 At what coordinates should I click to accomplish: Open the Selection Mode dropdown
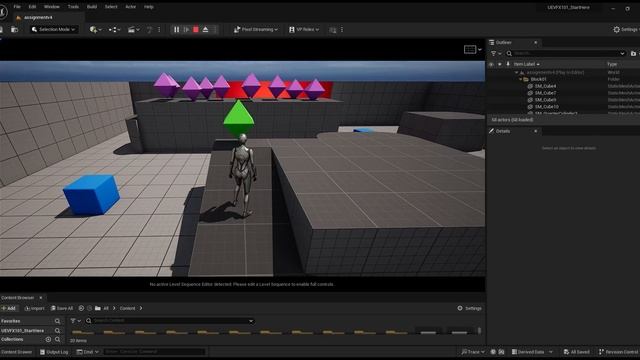coord(53,29)
